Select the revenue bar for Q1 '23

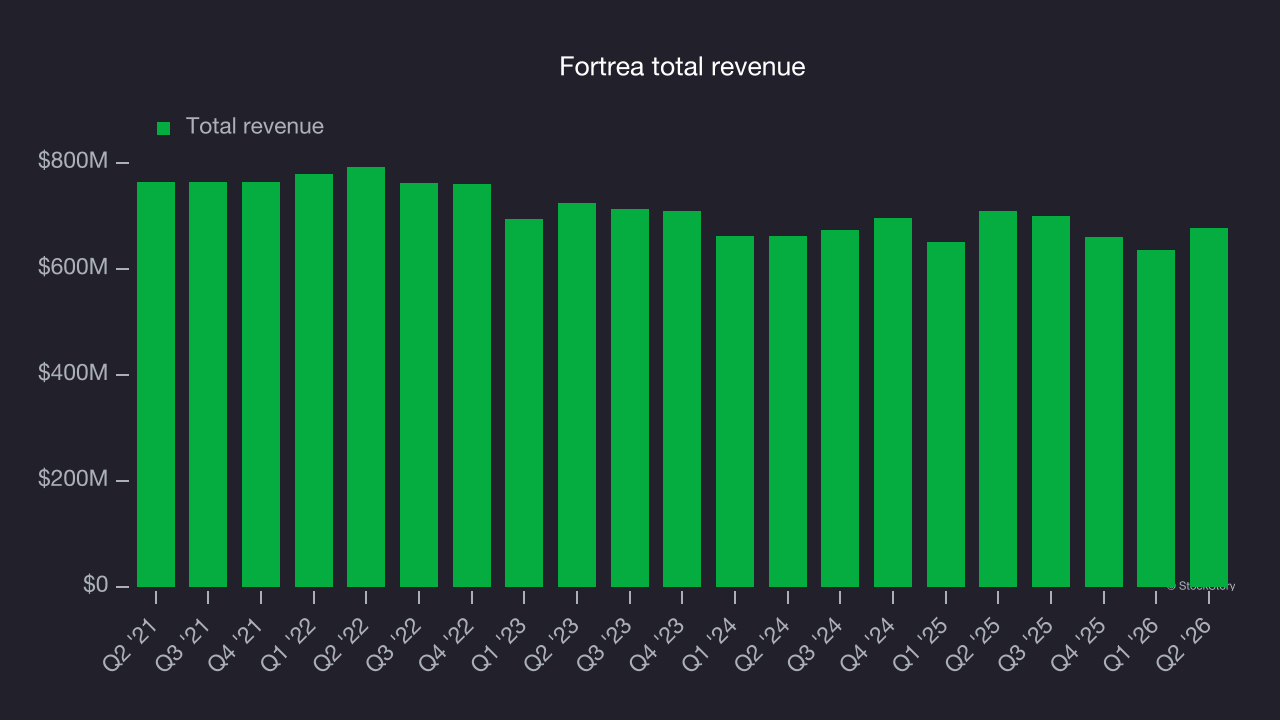pos(524,403)
